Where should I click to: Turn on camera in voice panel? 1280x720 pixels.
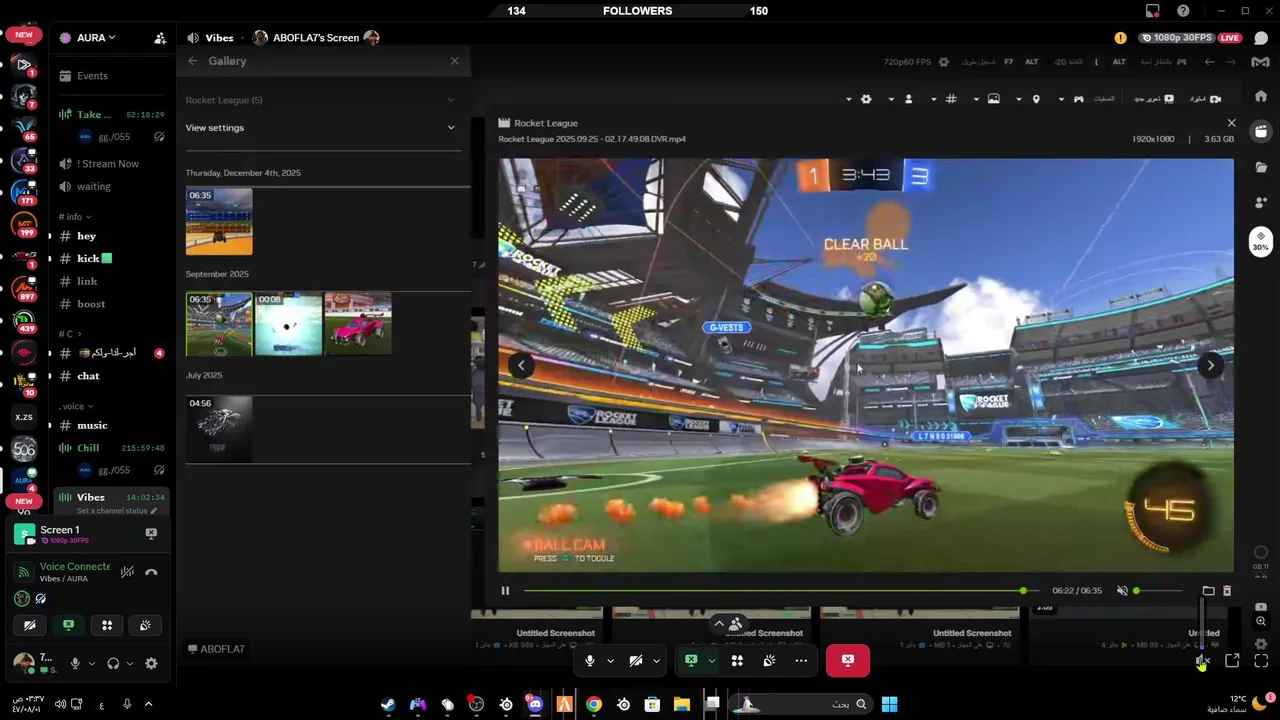tap(30, 625)
